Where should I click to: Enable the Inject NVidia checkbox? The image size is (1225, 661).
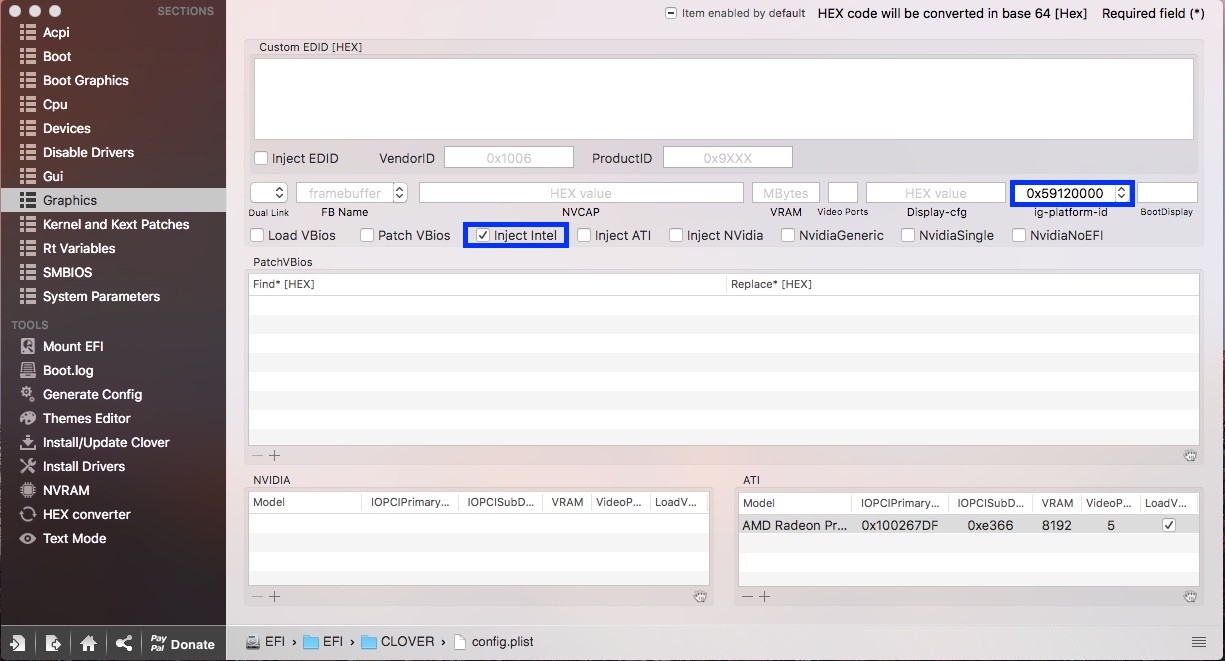coord(676,235)
